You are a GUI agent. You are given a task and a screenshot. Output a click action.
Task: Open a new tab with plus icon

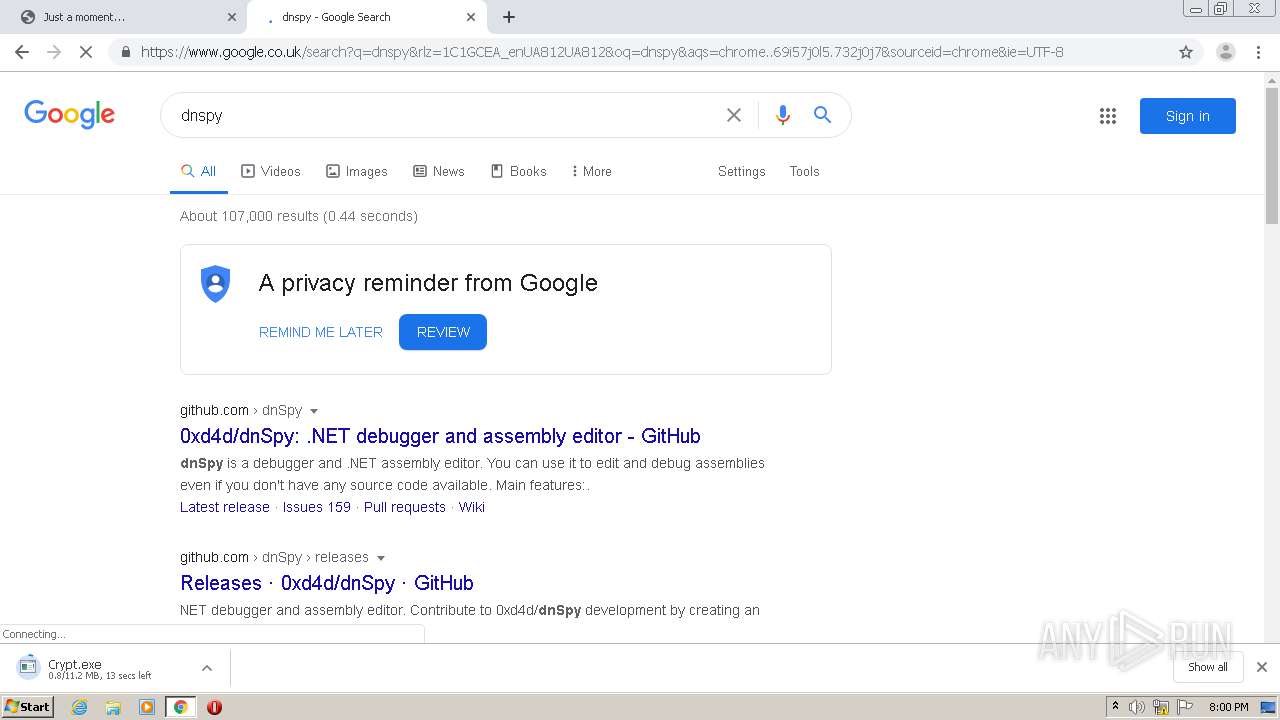509,17
